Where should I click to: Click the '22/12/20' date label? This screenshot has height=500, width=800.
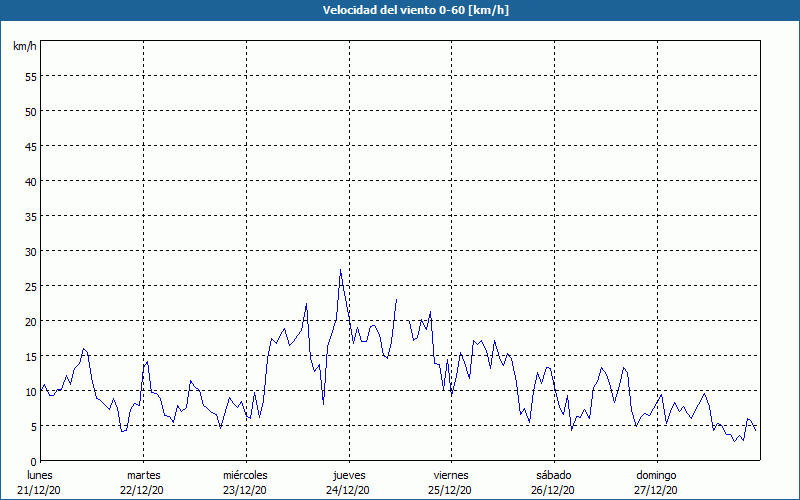(x=142, y=490)
